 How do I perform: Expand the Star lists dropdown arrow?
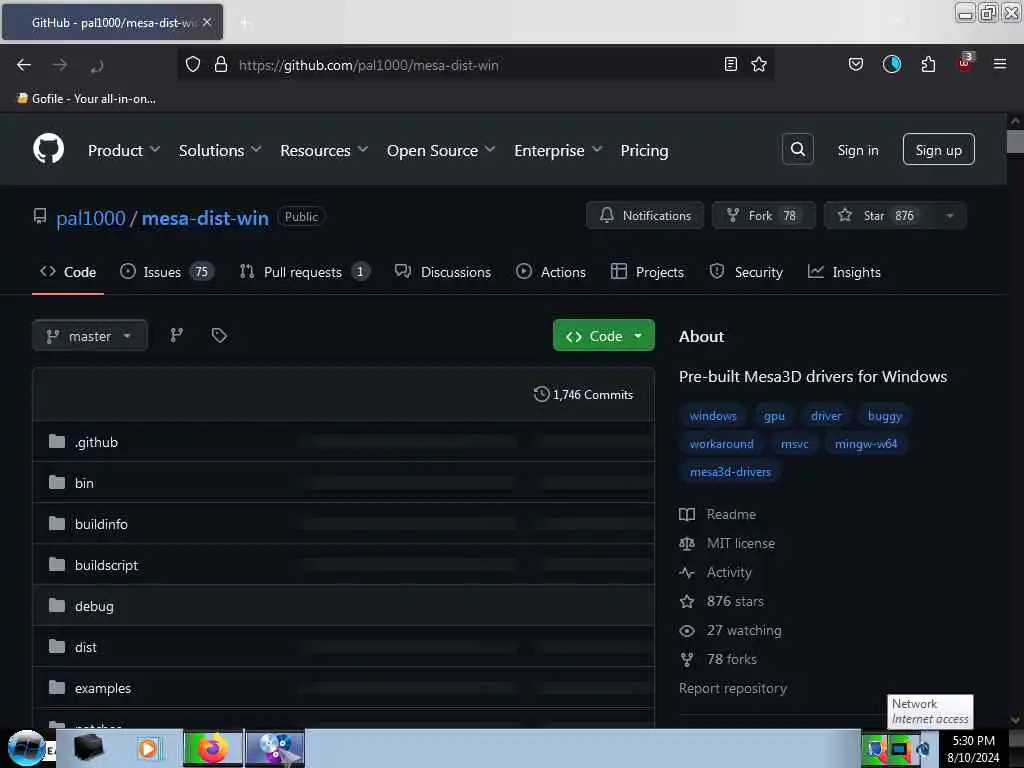(950, 216)
